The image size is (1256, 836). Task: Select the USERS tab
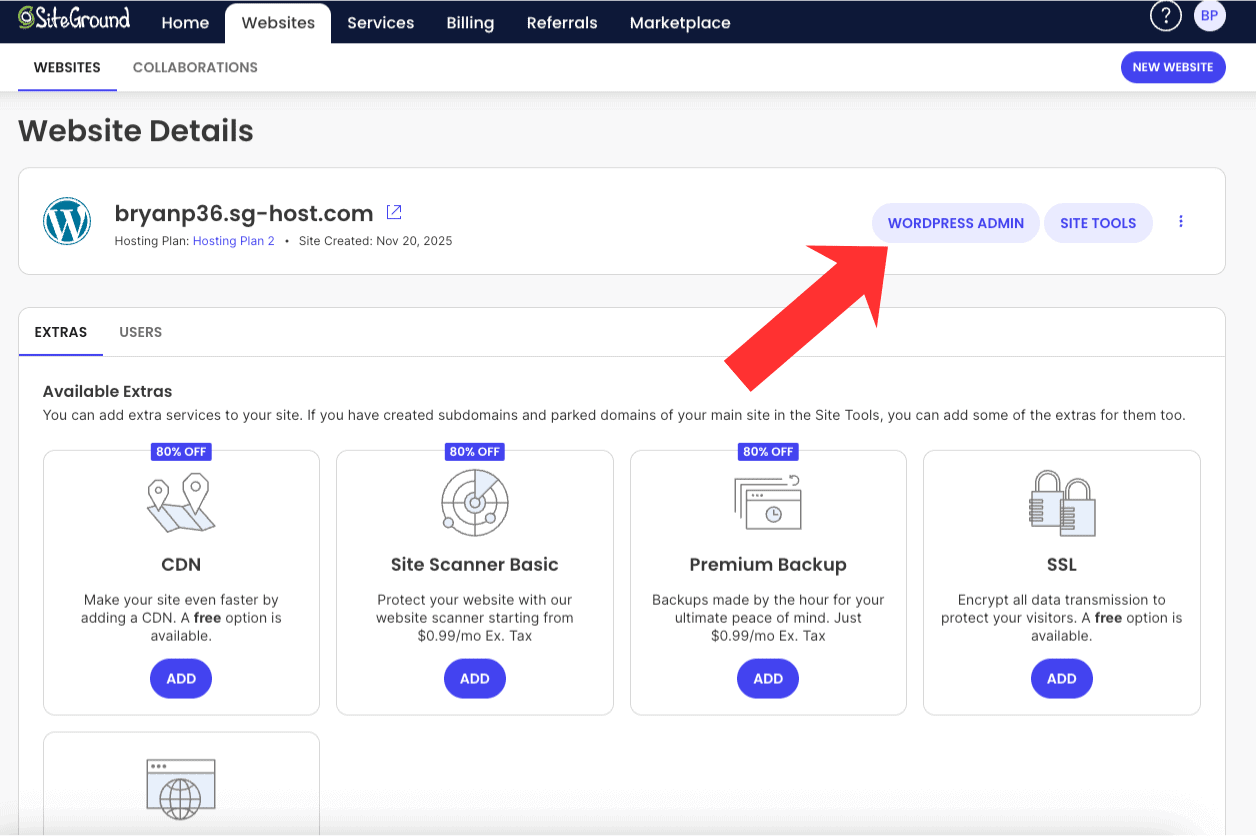coord(140,332)
